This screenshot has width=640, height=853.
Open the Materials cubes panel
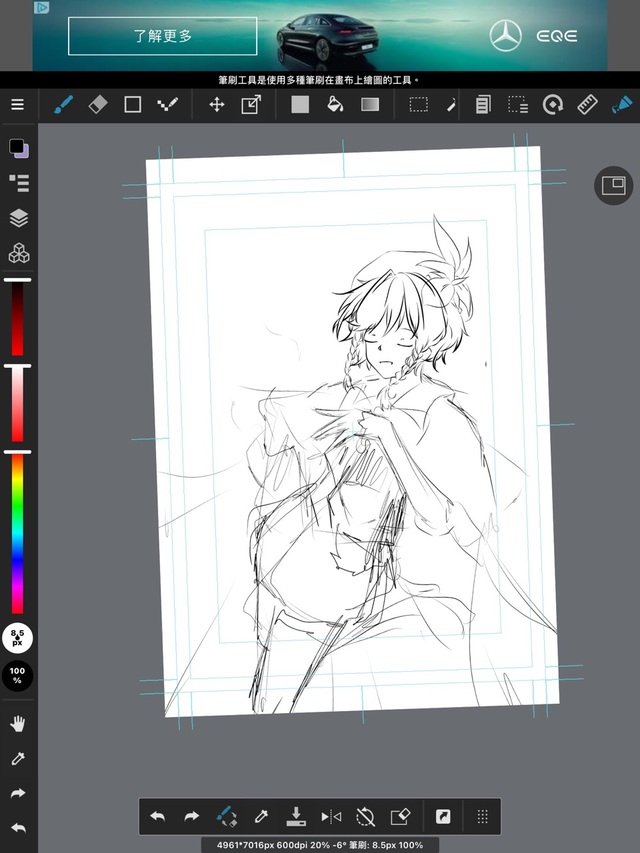18,253
